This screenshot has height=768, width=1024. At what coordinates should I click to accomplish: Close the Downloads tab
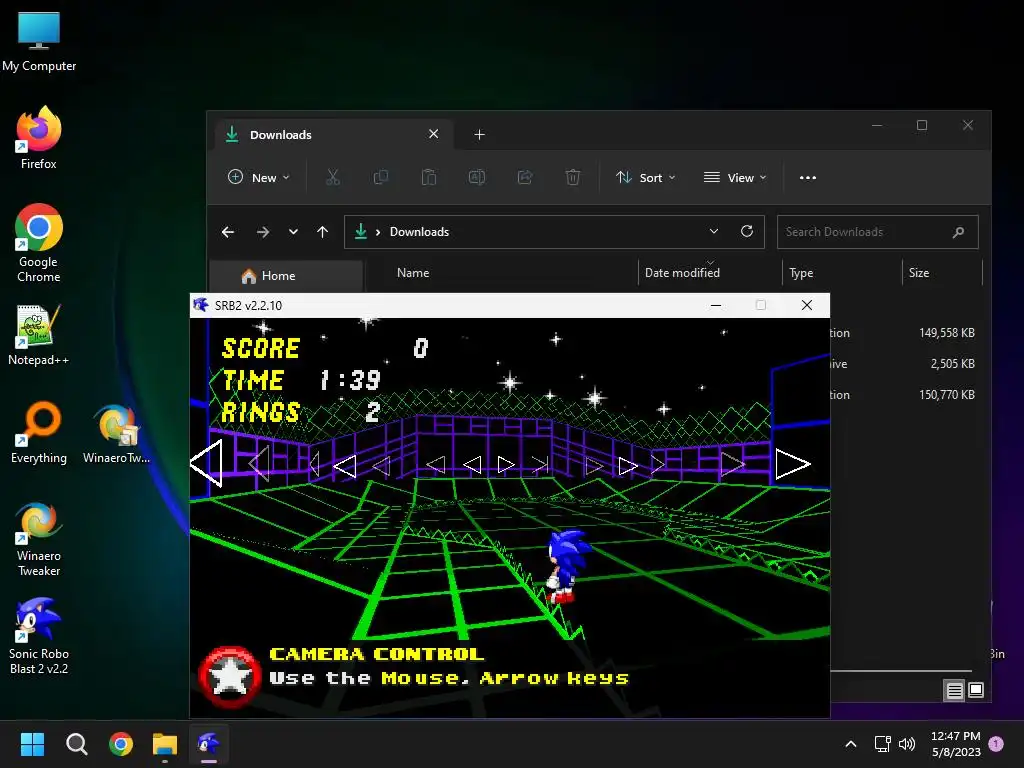click(434, 134)
